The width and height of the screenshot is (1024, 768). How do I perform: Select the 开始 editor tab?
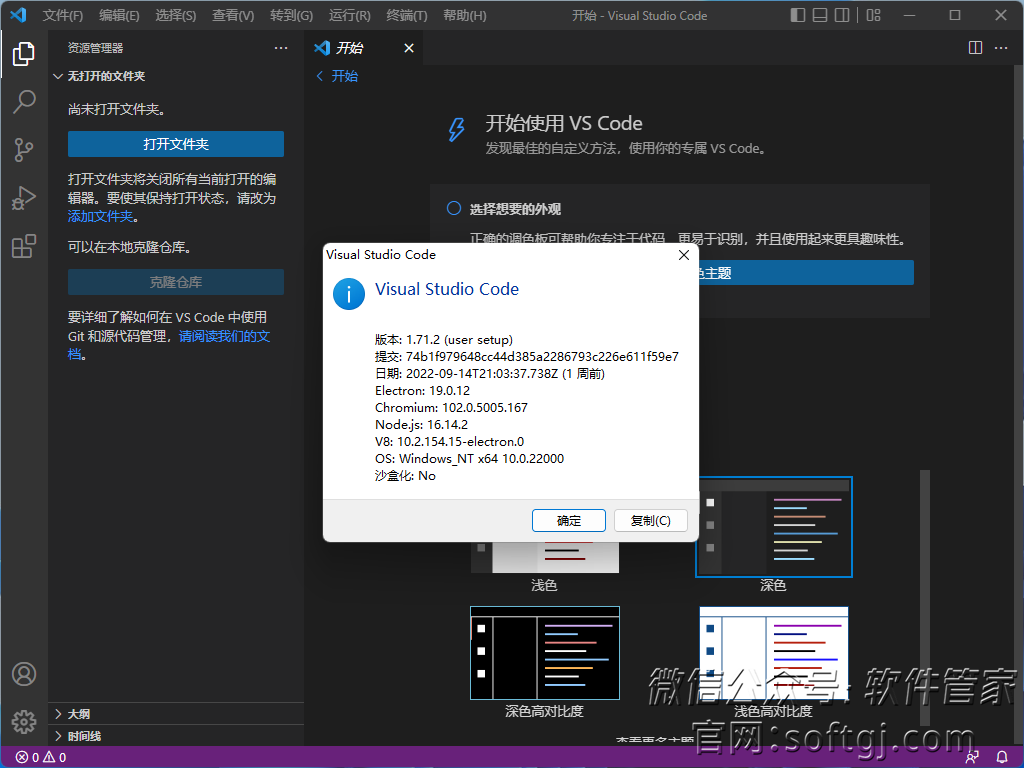(x=364, y=48)
